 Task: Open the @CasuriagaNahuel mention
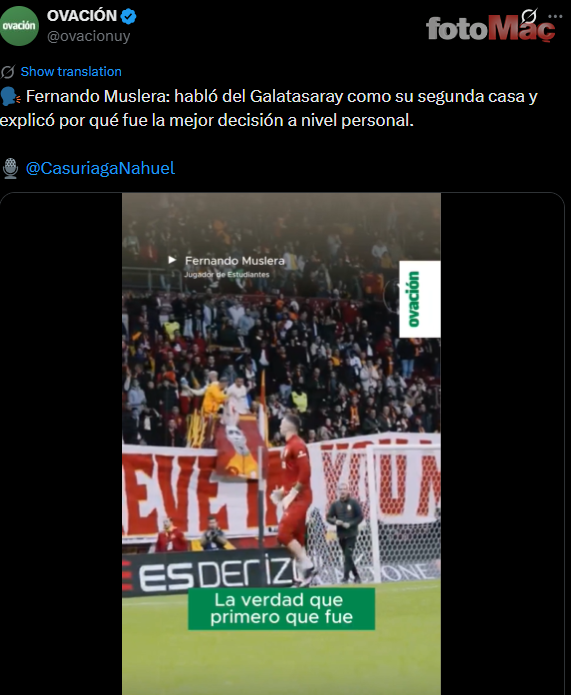pos(100,168)
